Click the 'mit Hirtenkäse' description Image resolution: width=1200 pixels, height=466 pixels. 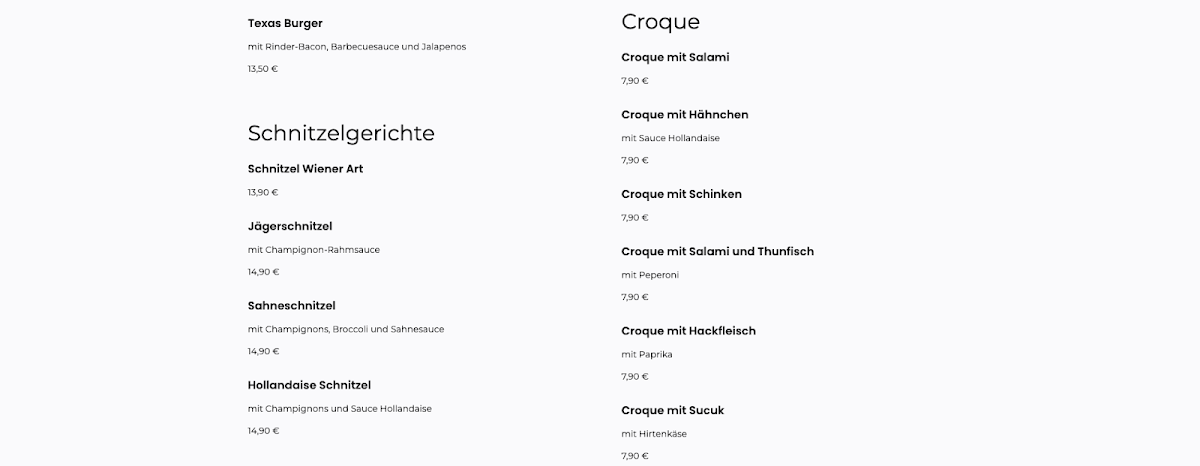(654, 434)
